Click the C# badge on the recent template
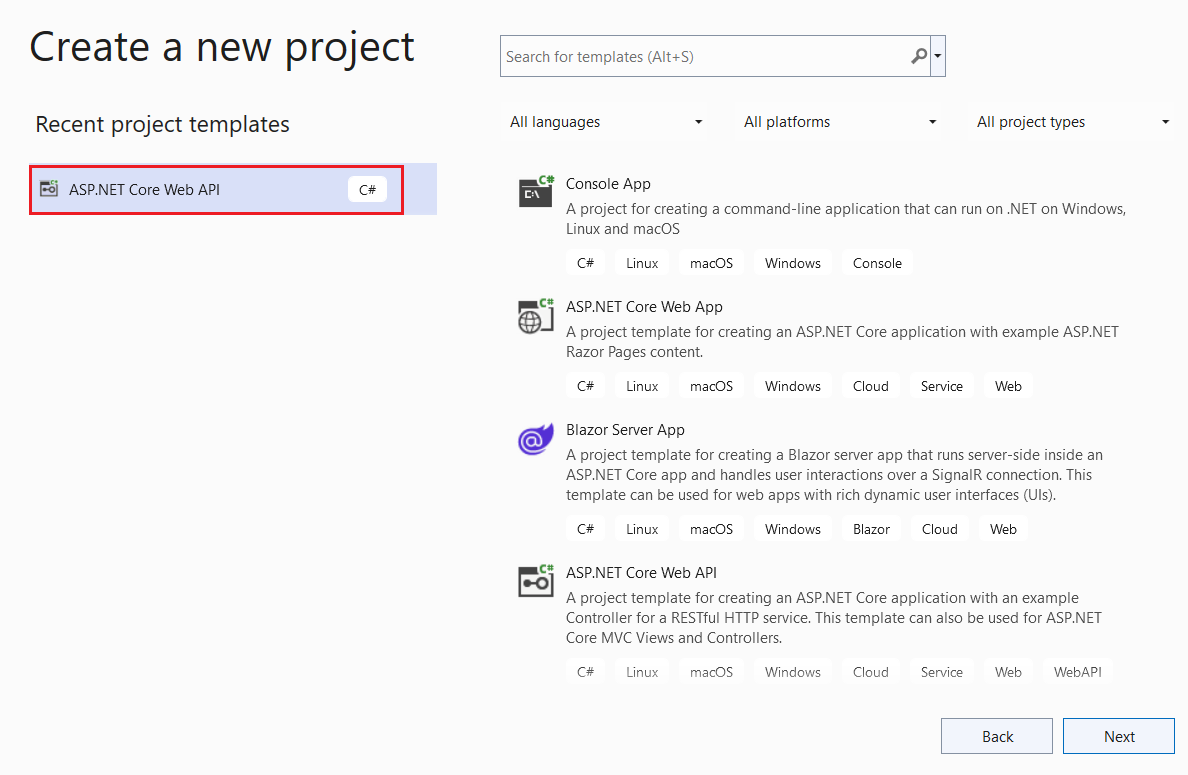Viewport: 1188px width, 775px height. coord(367,188)
